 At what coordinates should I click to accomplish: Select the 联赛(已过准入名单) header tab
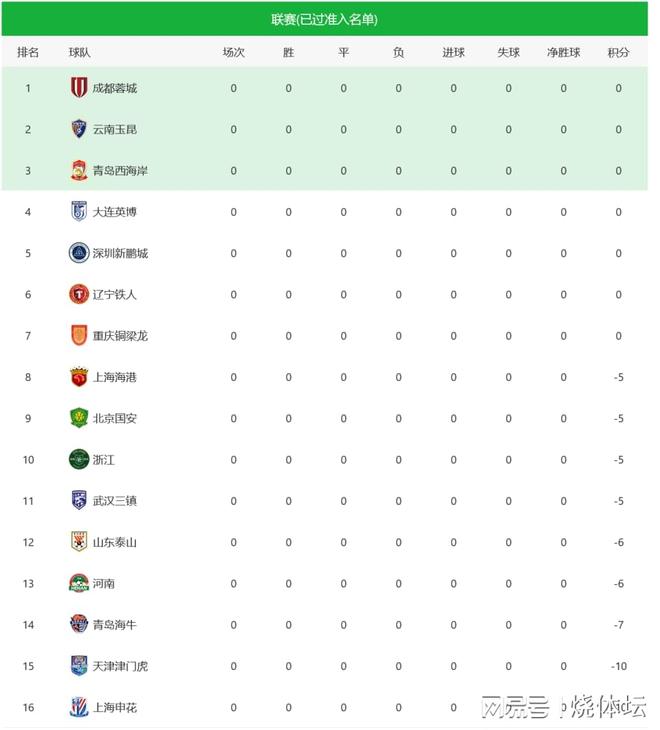[x=324, y=19]
